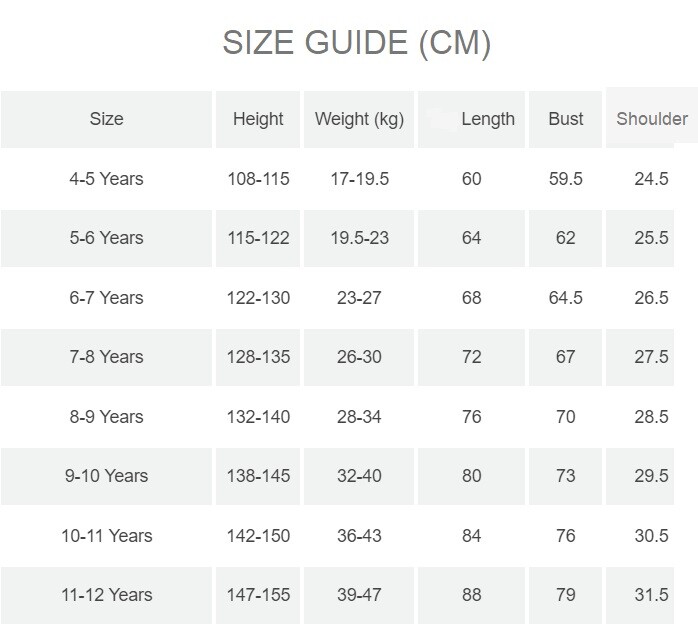Click the Bust column header
The width and height of the screenshot is (698, 642).
coord(566,119)
